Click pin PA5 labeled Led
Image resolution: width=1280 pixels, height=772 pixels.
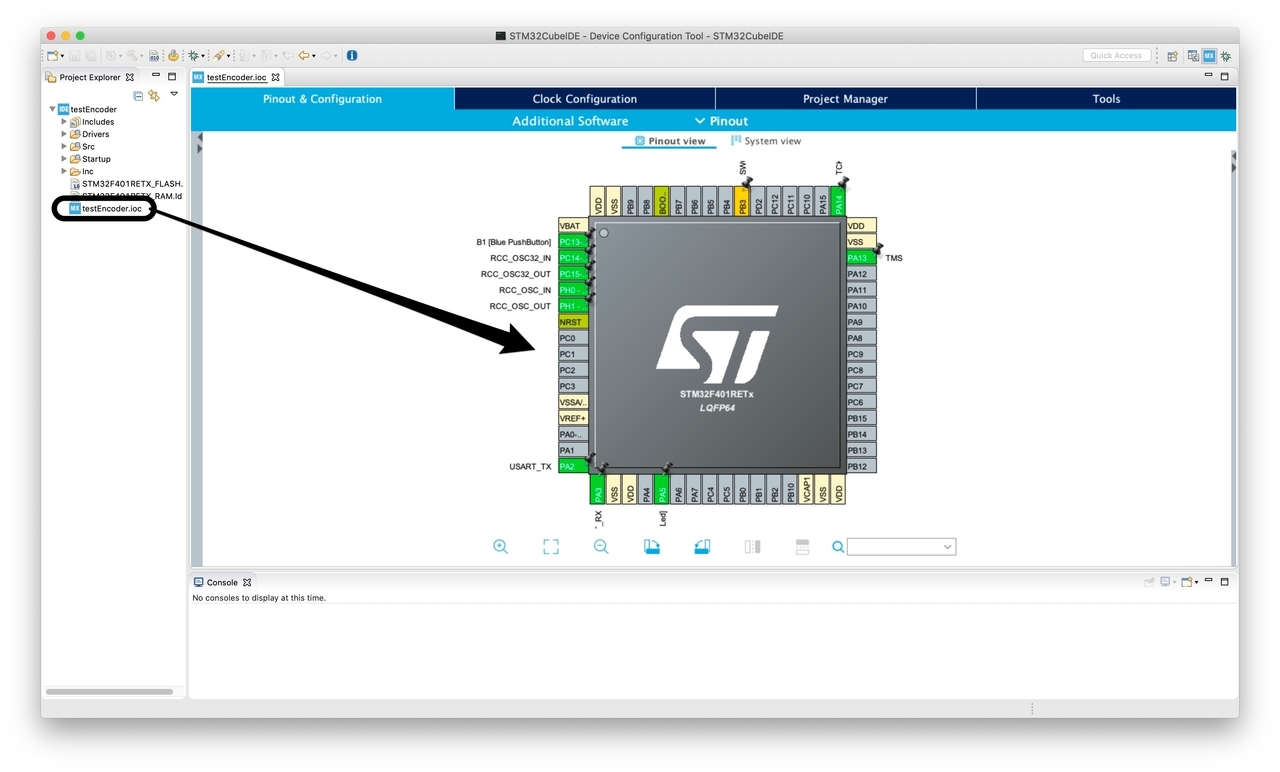click(662, 489)
